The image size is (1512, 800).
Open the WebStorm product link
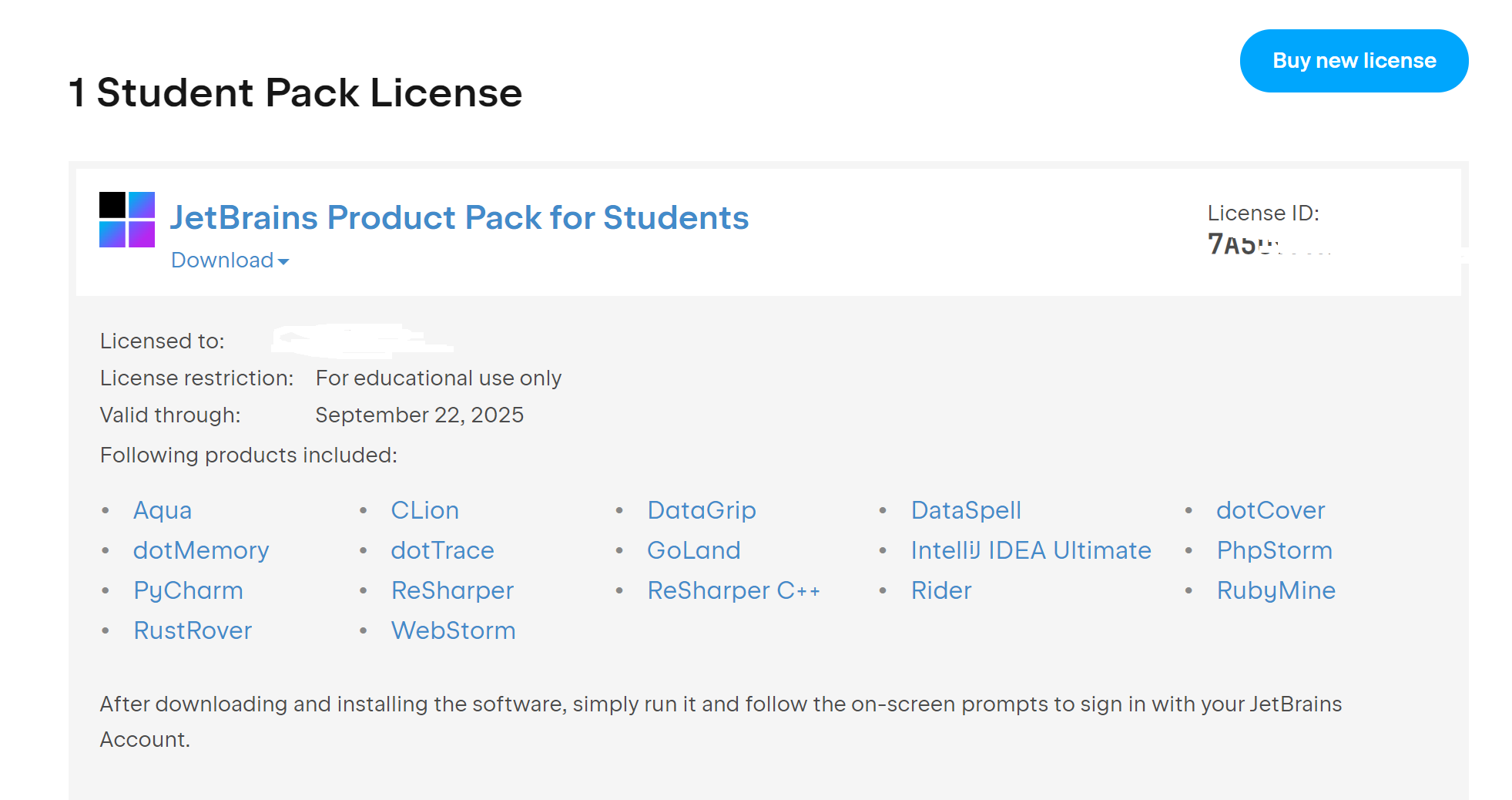pyautogui.click(x=453, y=630)
